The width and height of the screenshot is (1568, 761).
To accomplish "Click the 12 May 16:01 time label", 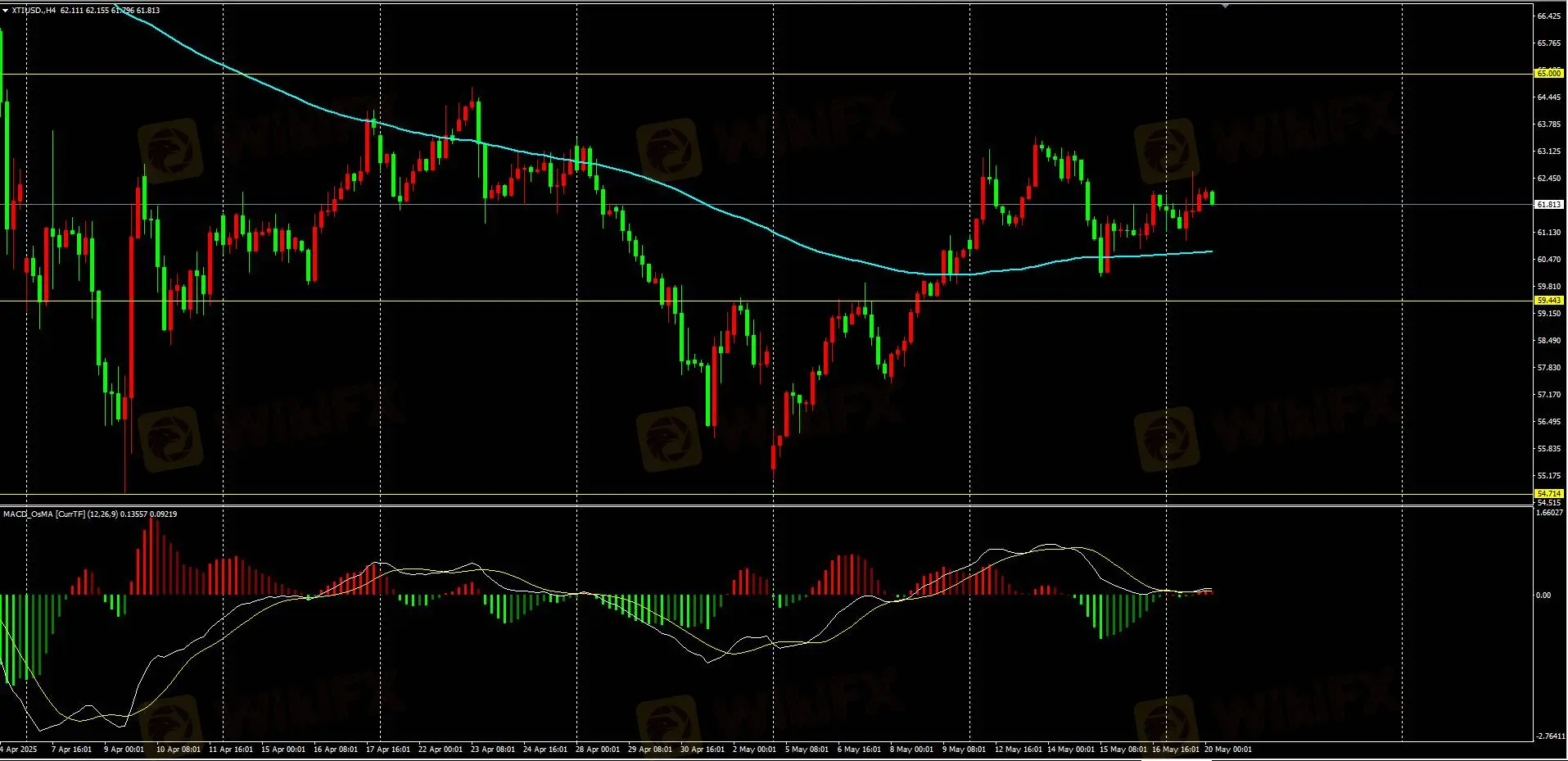I will (x=1019, y=750).
